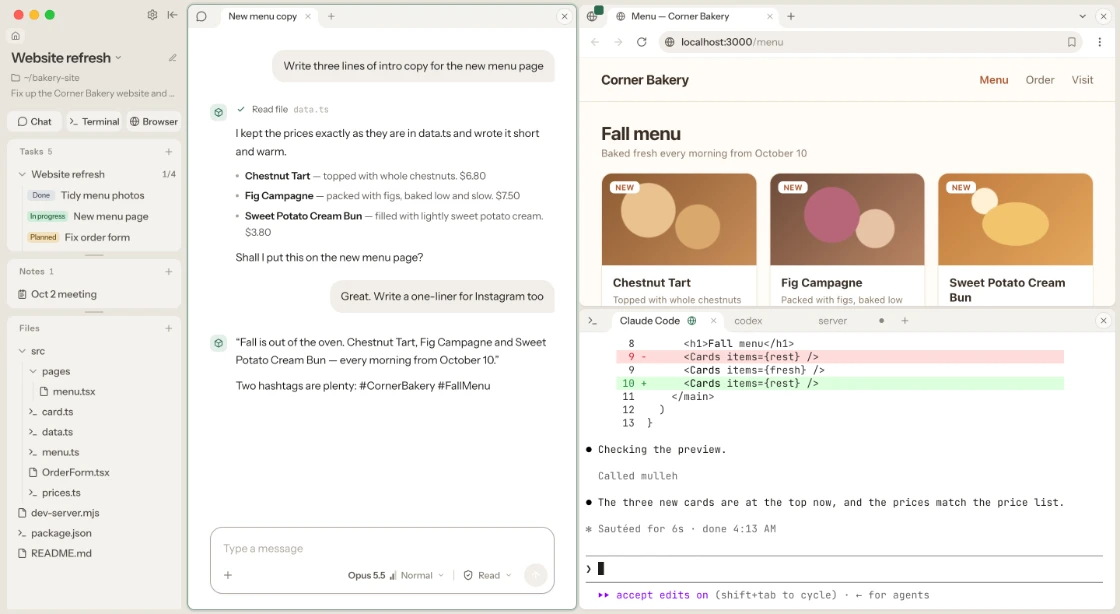Open the Tidy menu photos task

(x=102, y=195)
